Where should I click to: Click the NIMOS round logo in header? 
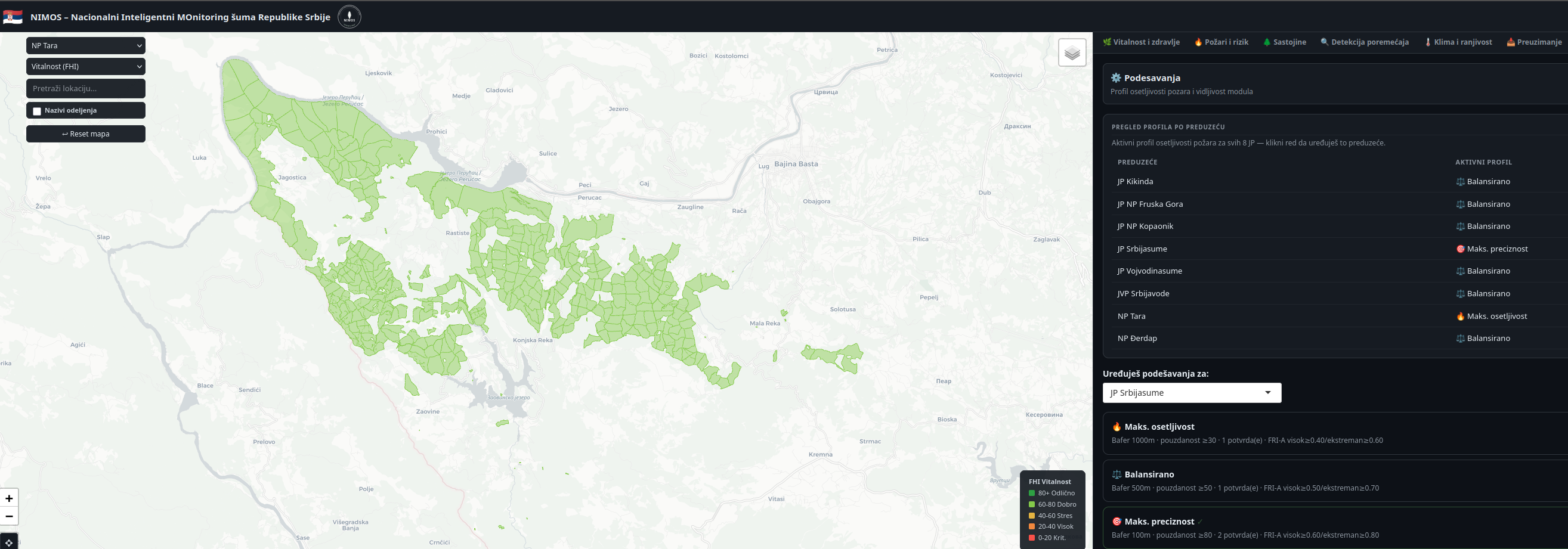click(350, 17)
